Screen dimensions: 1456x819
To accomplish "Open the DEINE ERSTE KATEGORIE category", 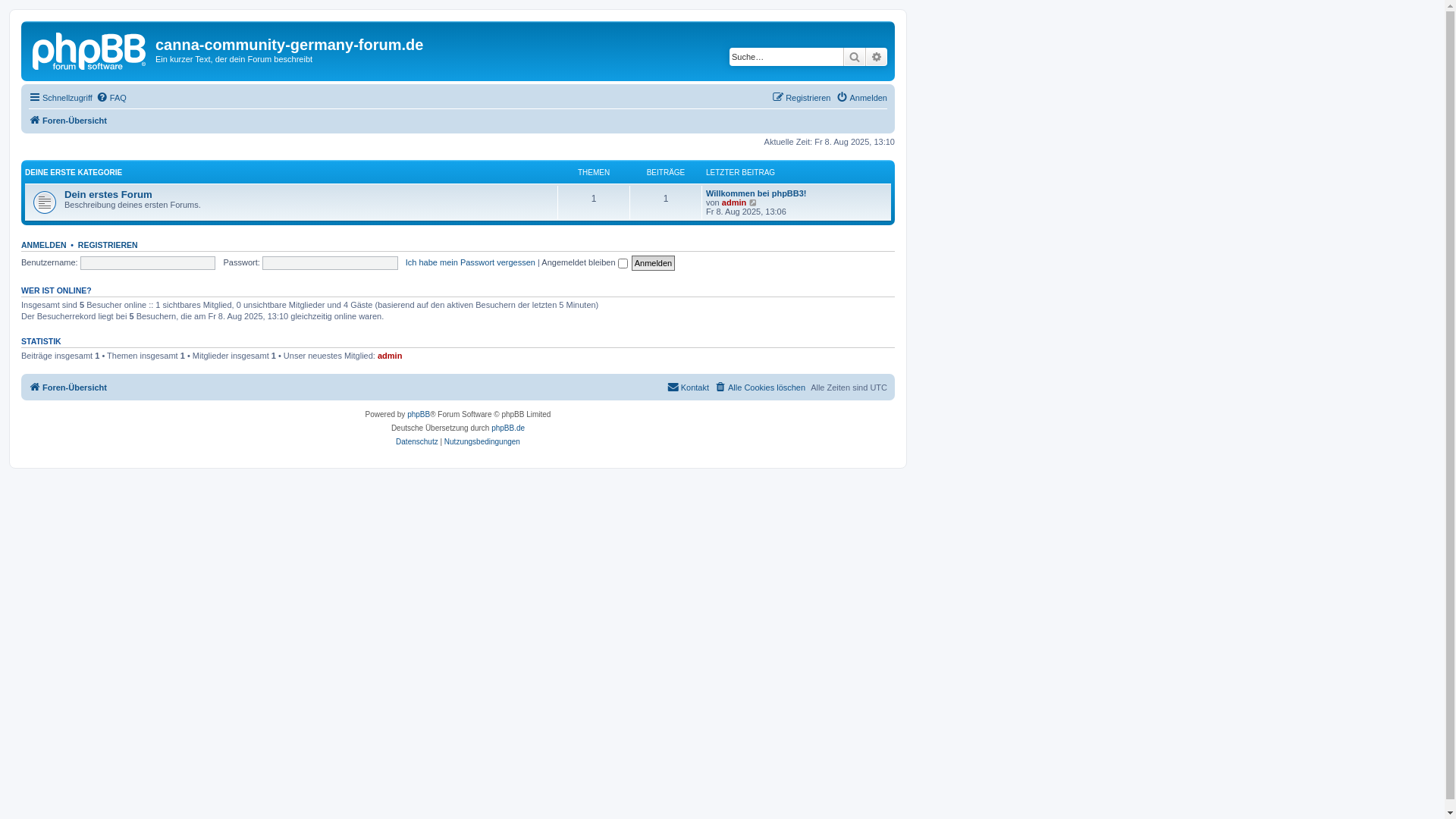I will tap(74, 173).
